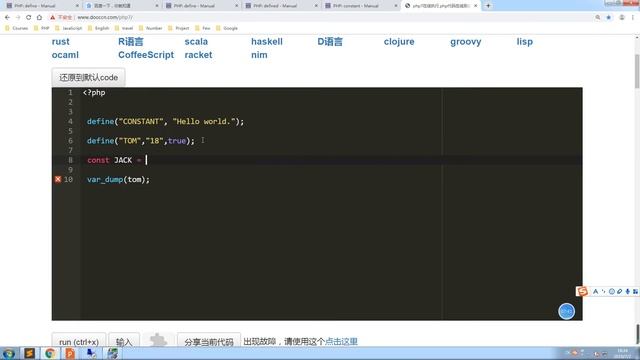Open the 点击这里 link
Image resolution: width=640 pixels, height=360 pixels.
pos(341,342)
